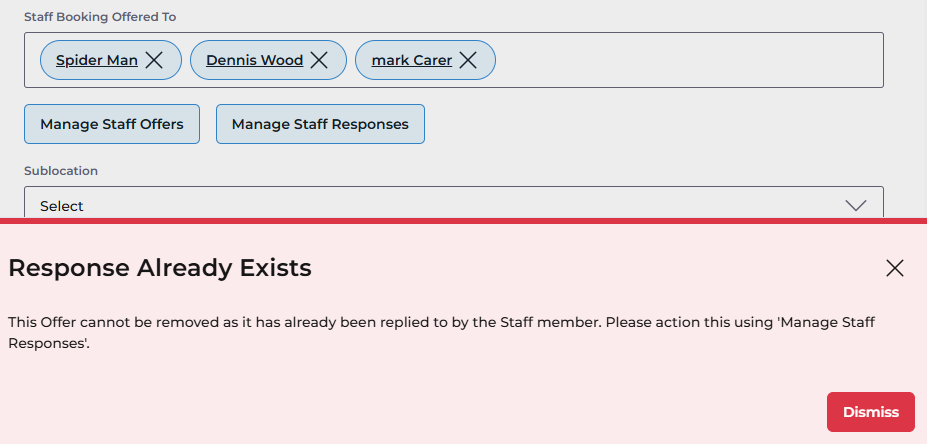Viewport: 927px width, 444px height.
Task: Close the Response Already Exists alert
Action: pyautogui.click(x=894, y=267)
